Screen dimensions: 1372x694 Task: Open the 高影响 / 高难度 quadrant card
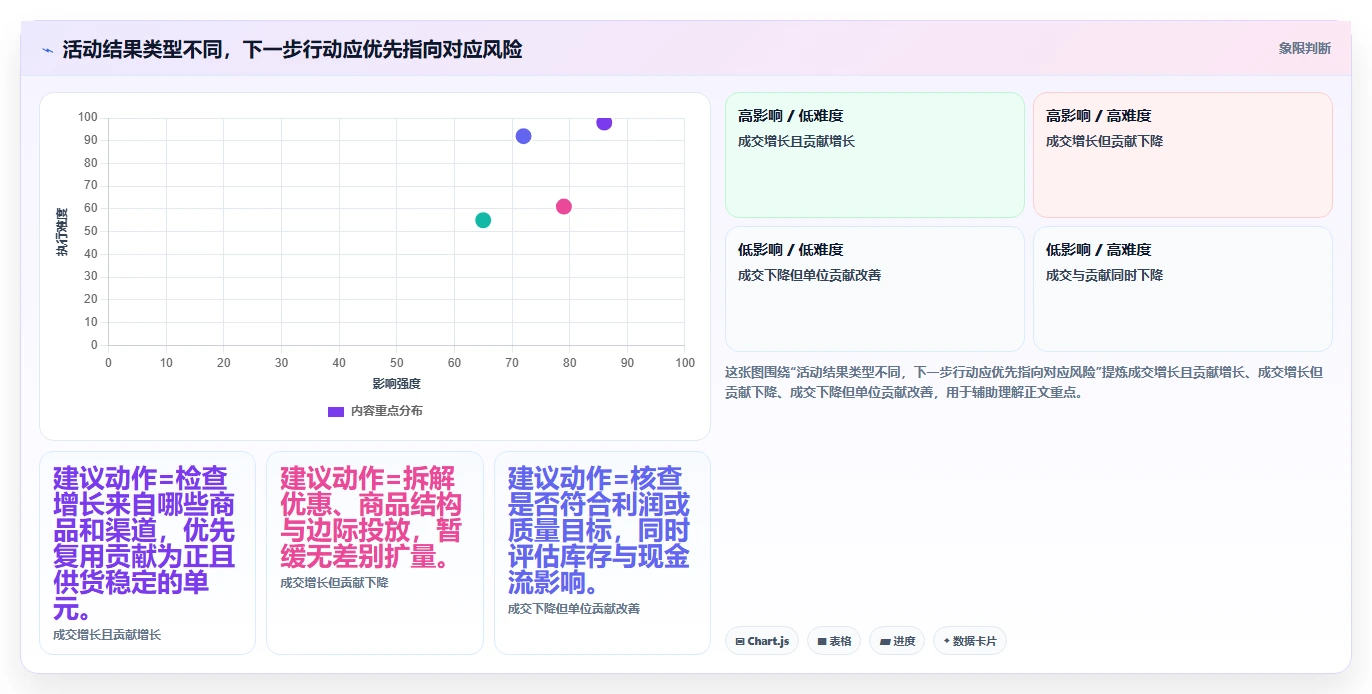click(x=1183, y=155)
